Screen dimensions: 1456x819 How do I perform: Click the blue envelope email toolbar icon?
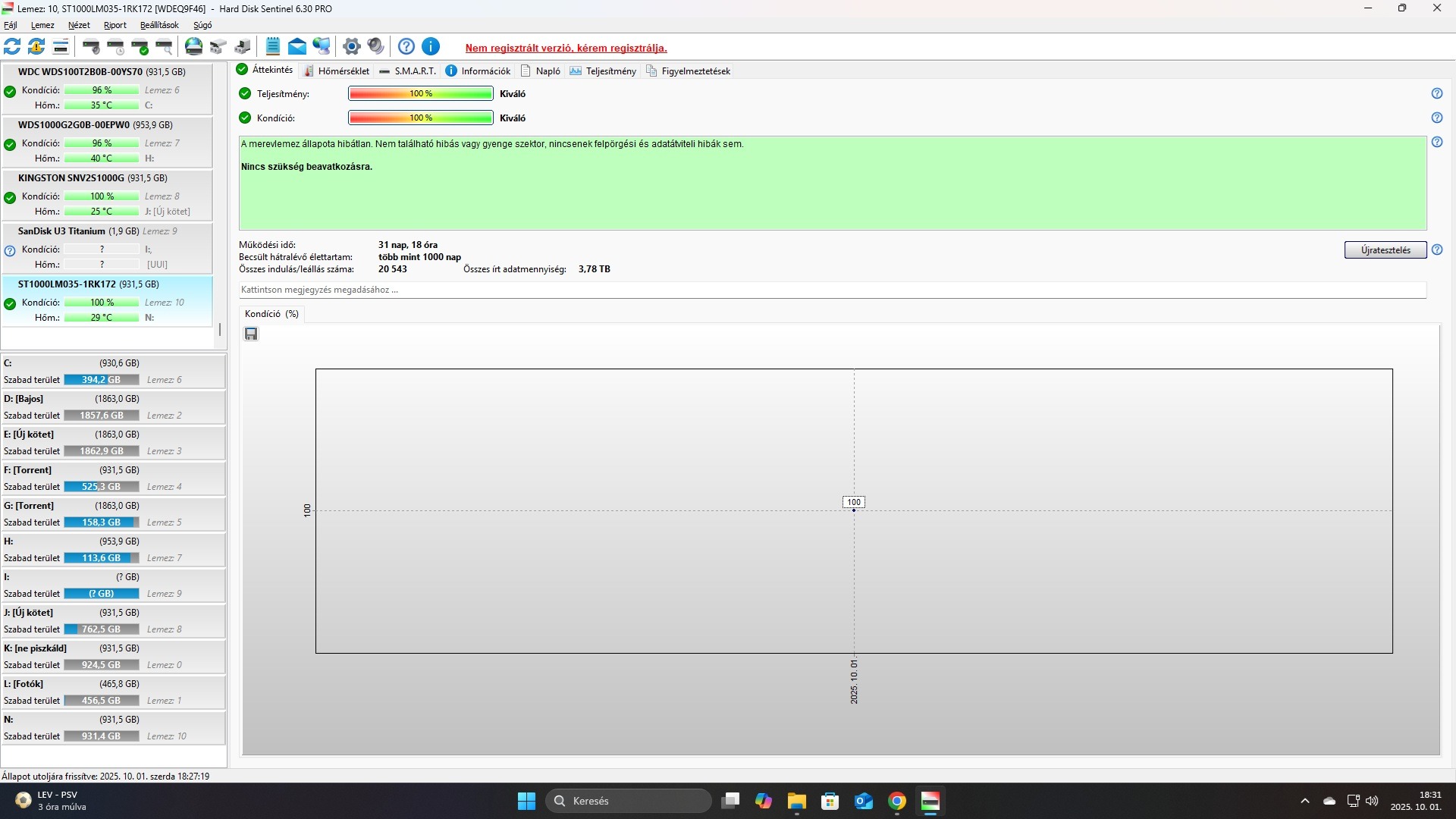pyautogui.click(x=297, y=47)
